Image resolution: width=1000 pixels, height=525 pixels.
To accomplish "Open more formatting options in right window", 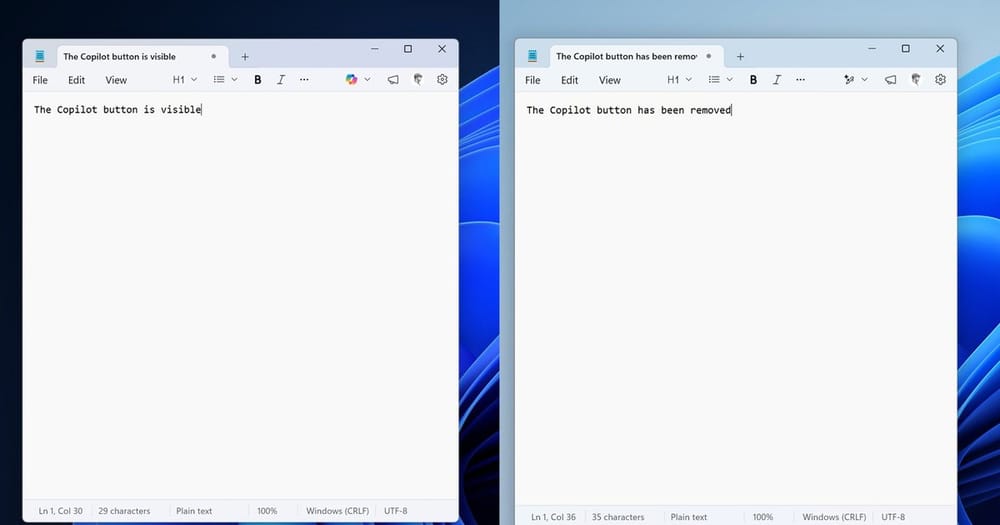I will [x=800, y=80].
